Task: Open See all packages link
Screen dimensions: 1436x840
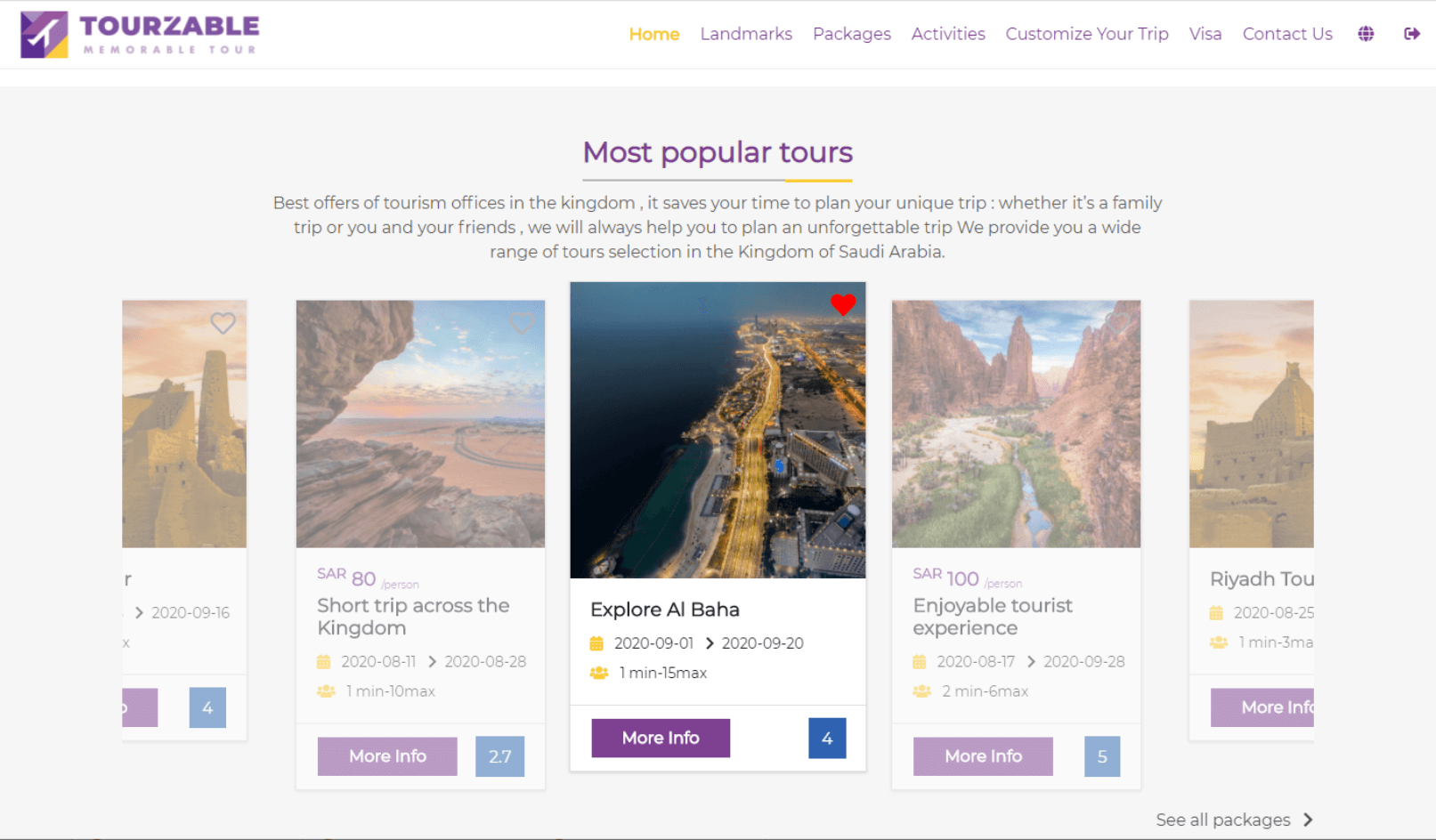Action: (1222, 820)
